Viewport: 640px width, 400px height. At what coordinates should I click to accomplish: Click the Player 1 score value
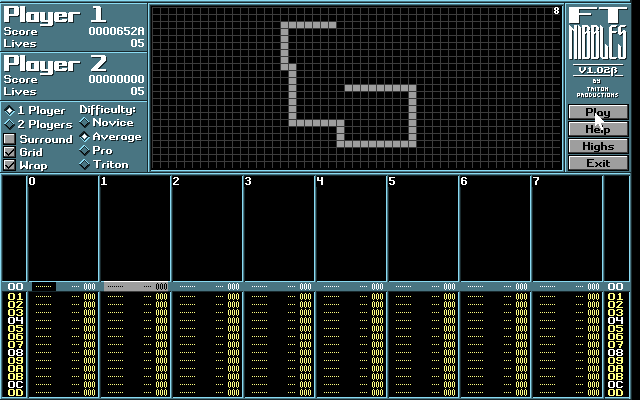[x=116, y=31]
